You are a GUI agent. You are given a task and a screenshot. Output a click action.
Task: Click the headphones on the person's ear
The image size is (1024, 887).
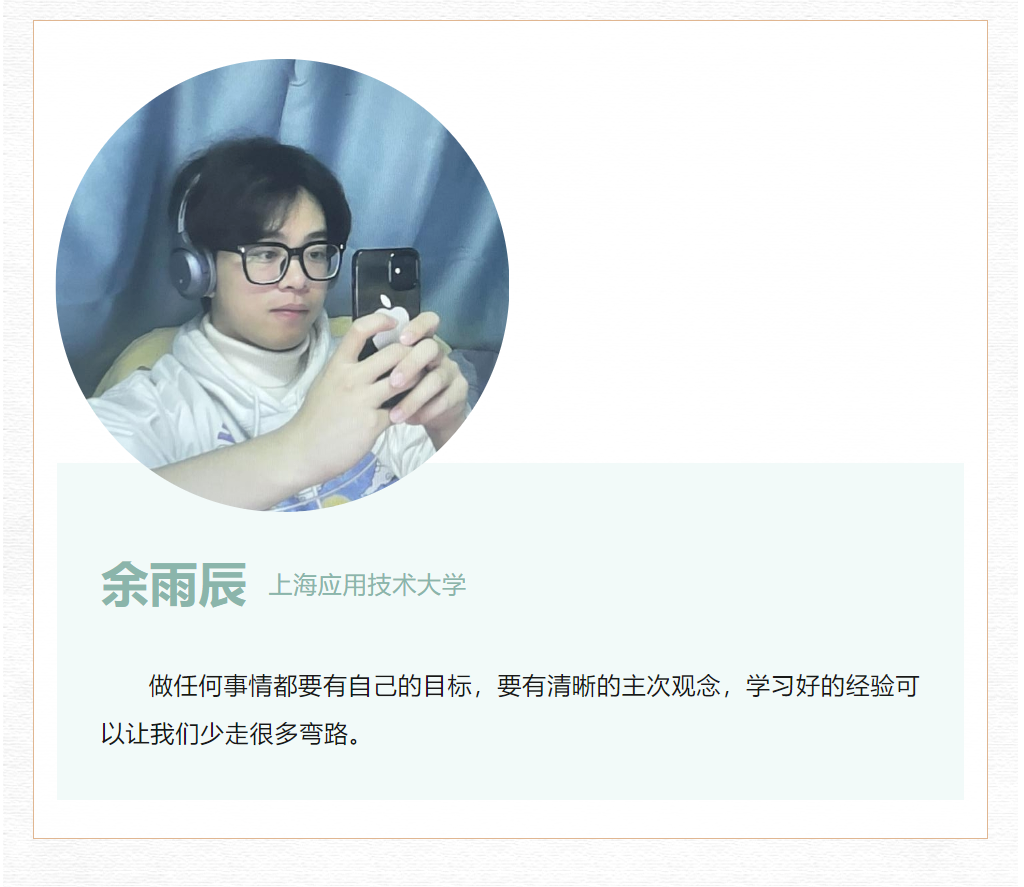(193, 269)
